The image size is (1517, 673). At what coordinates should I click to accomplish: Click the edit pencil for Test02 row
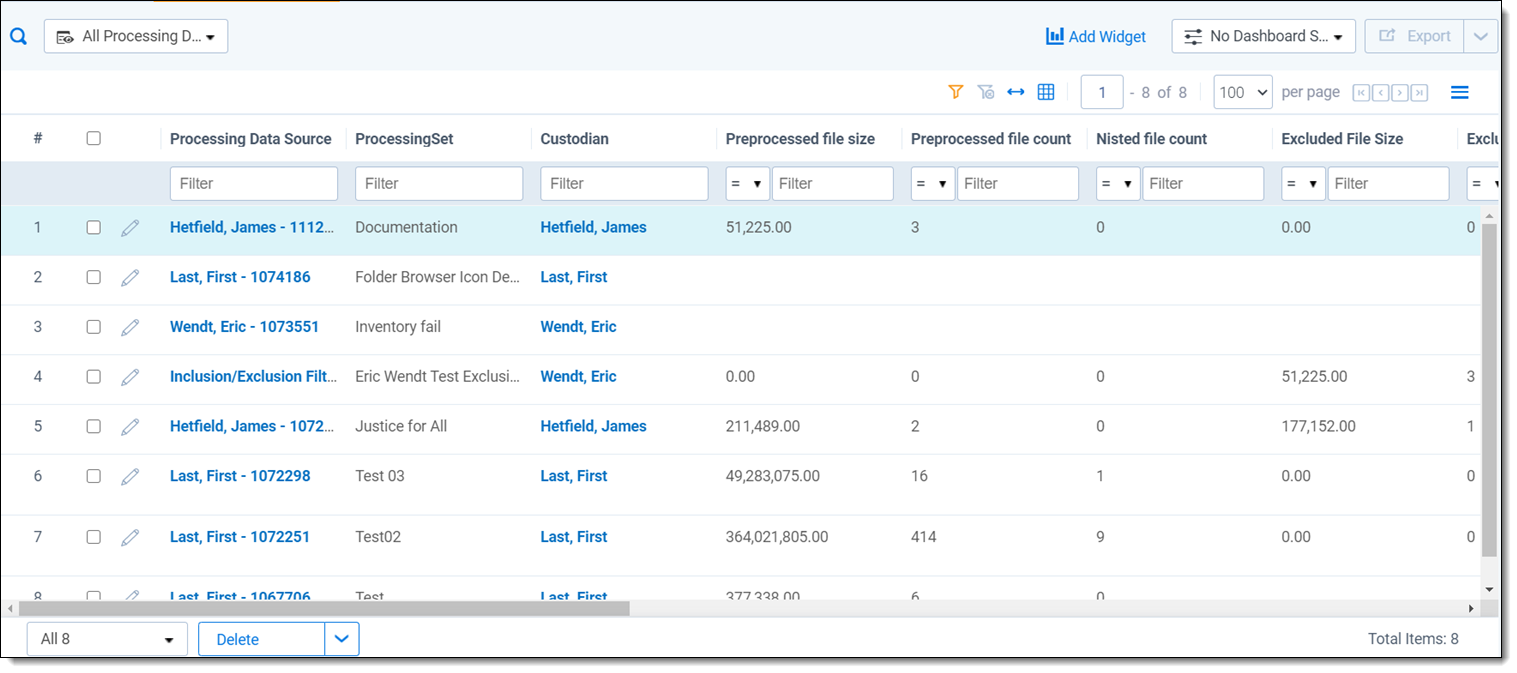pos(130,538)
